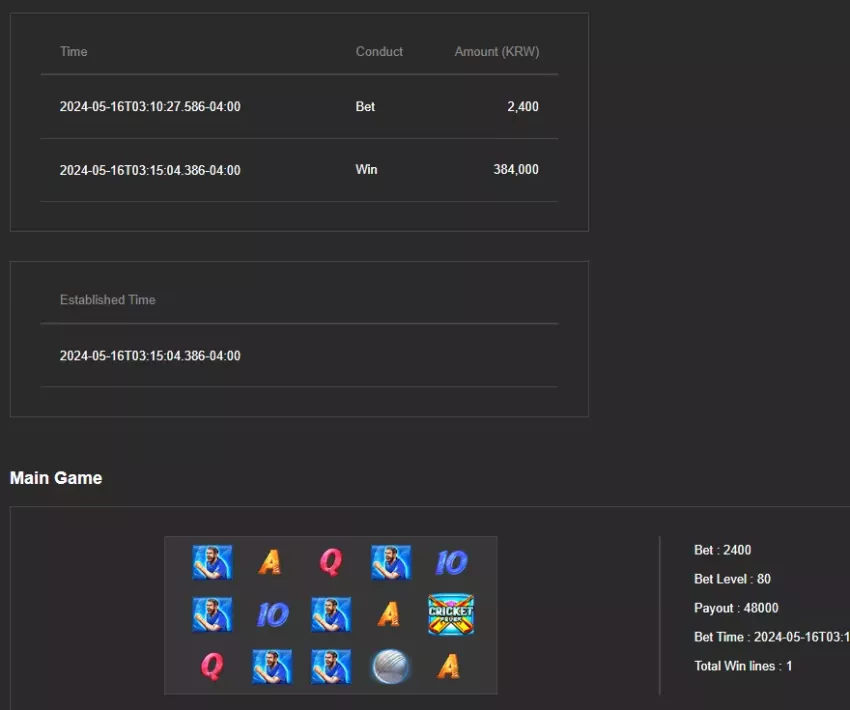
Task: Click the orange A in the top row
Action: click(269, 562)
